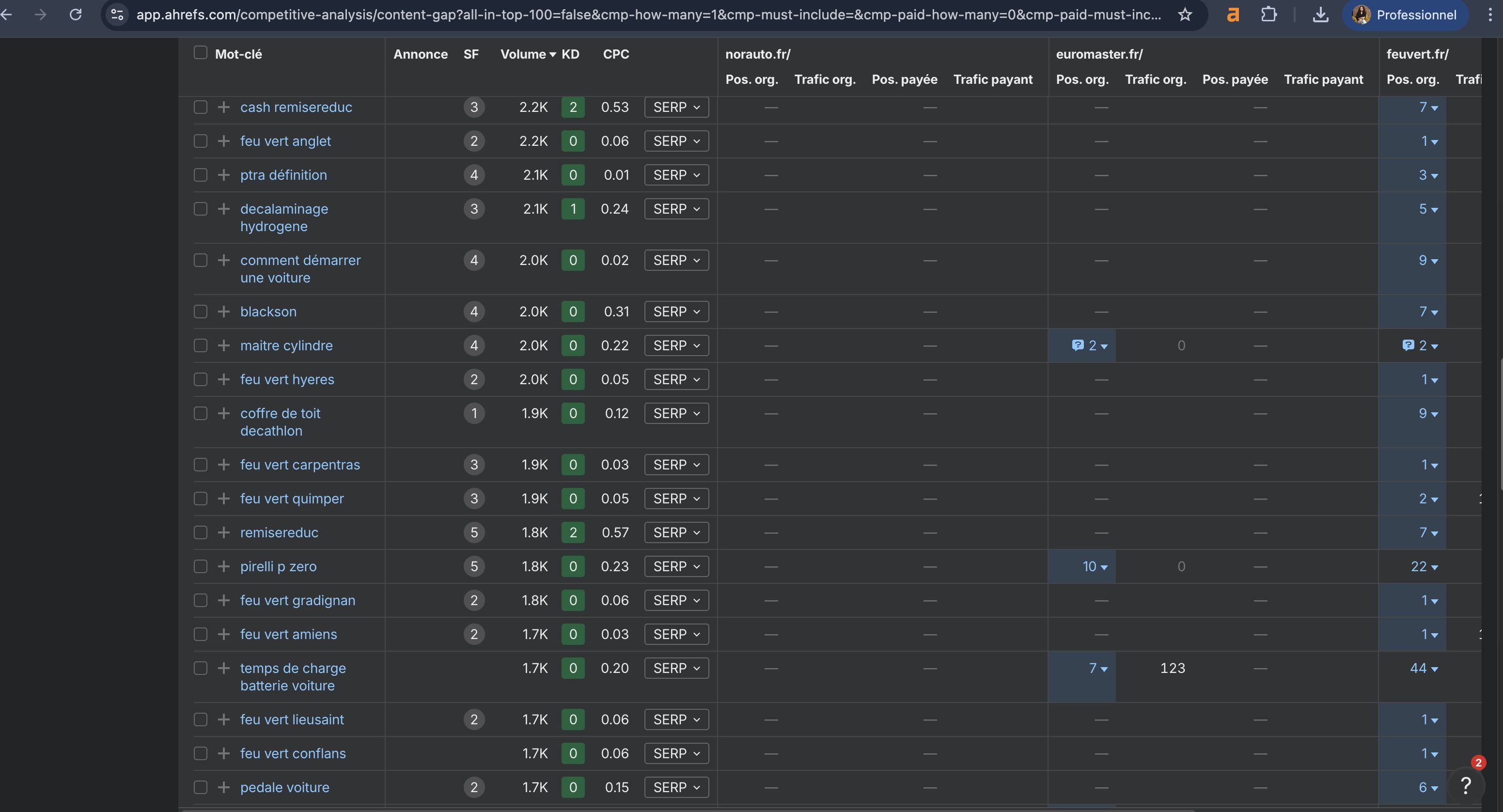The height and width of the screenshot is (812, 1503).
Task: Open the feu vert quimper keyword link
Action: 292,499
